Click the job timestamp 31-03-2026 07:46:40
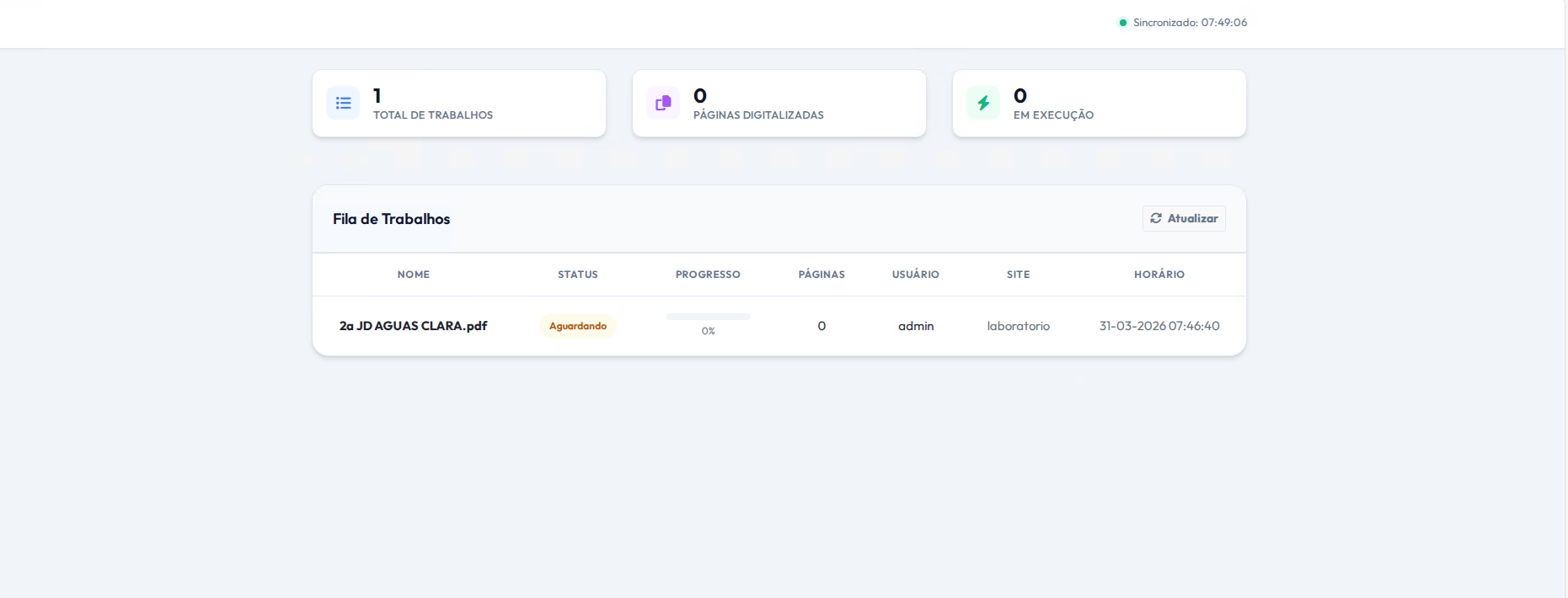 [x=1159, y=326]
